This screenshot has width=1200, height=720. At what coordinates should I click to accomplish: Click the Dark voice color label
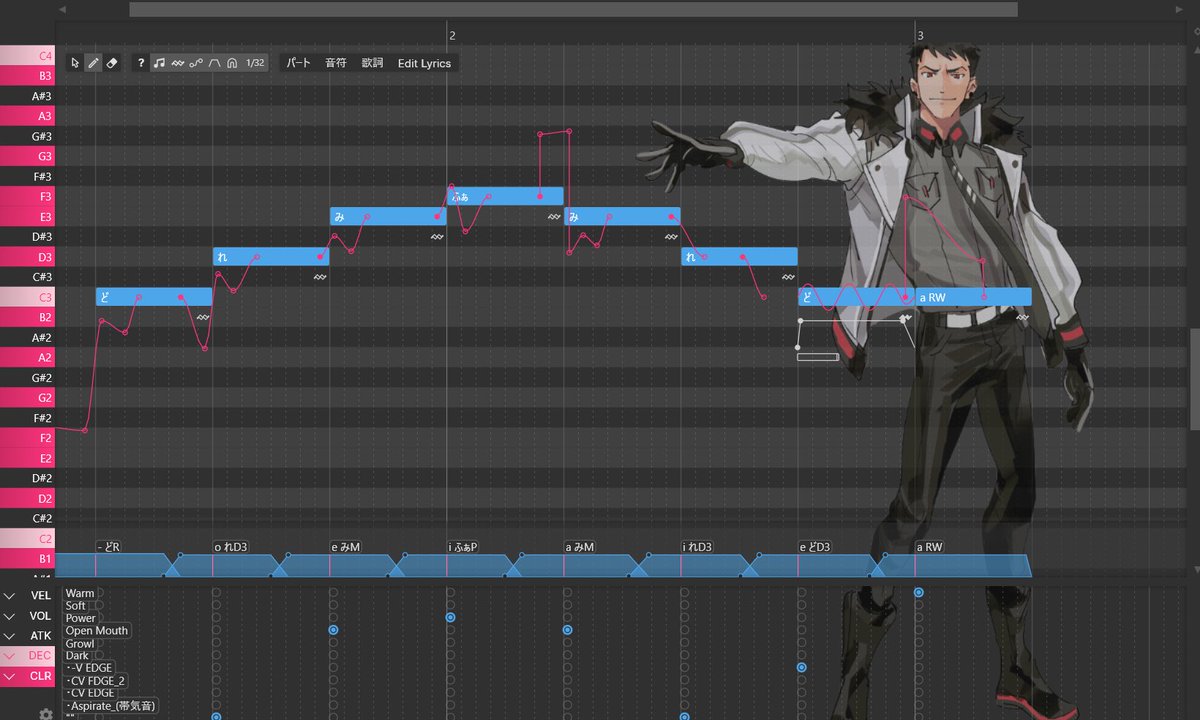click(76, 656)
